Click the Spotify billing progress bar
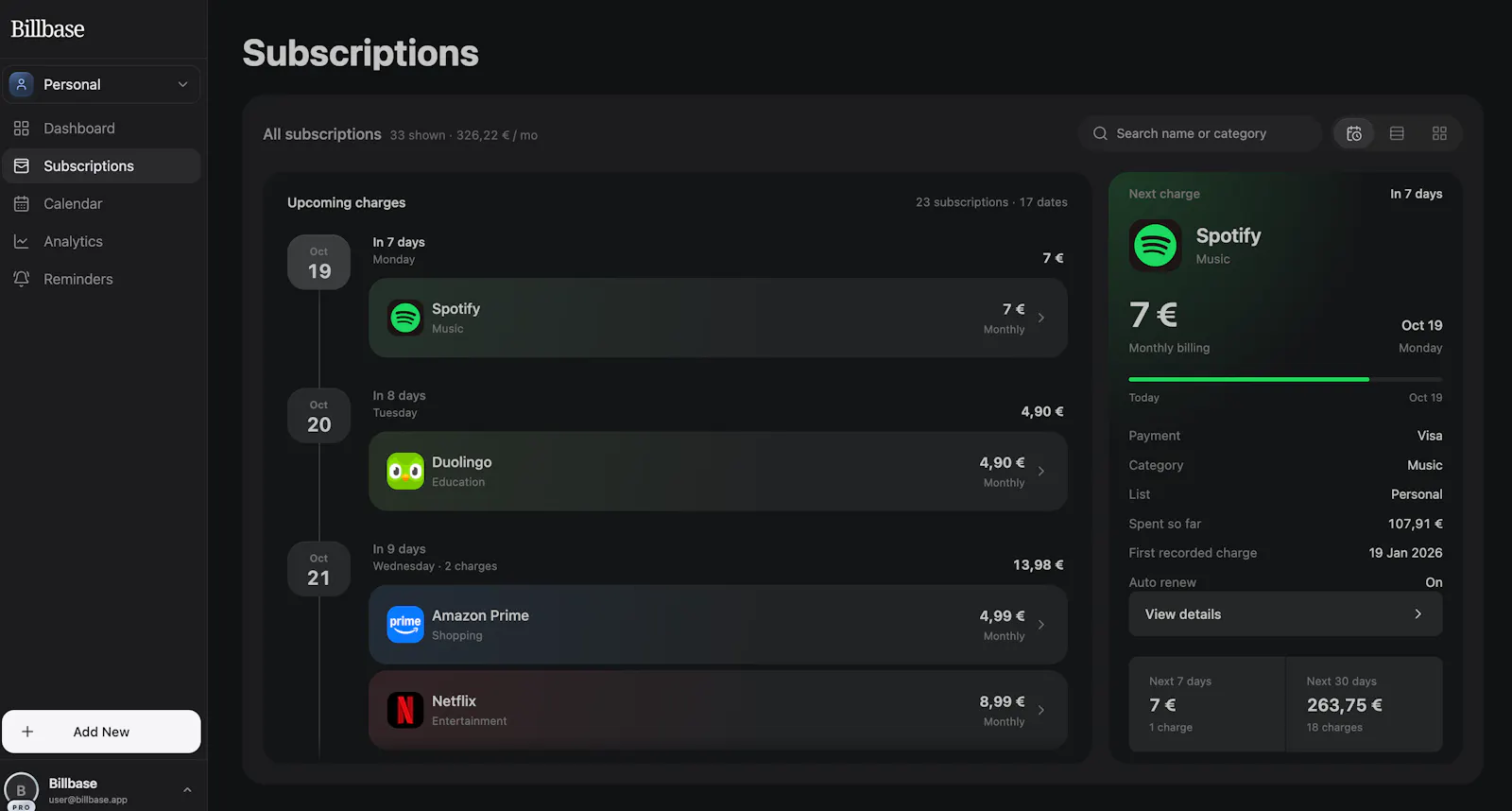Screen dimensions: 1512x811 [1285, 379]
